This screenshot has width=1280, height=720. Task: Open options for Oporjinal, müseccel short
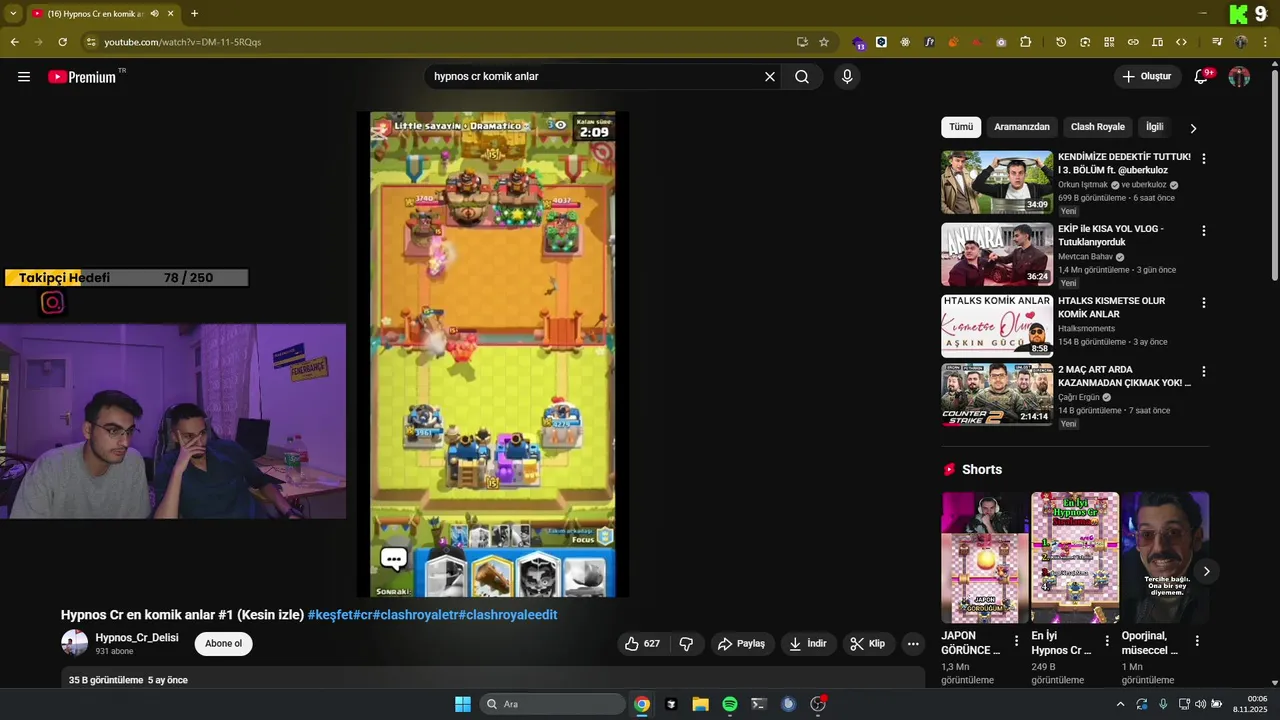pos(1197,641)
